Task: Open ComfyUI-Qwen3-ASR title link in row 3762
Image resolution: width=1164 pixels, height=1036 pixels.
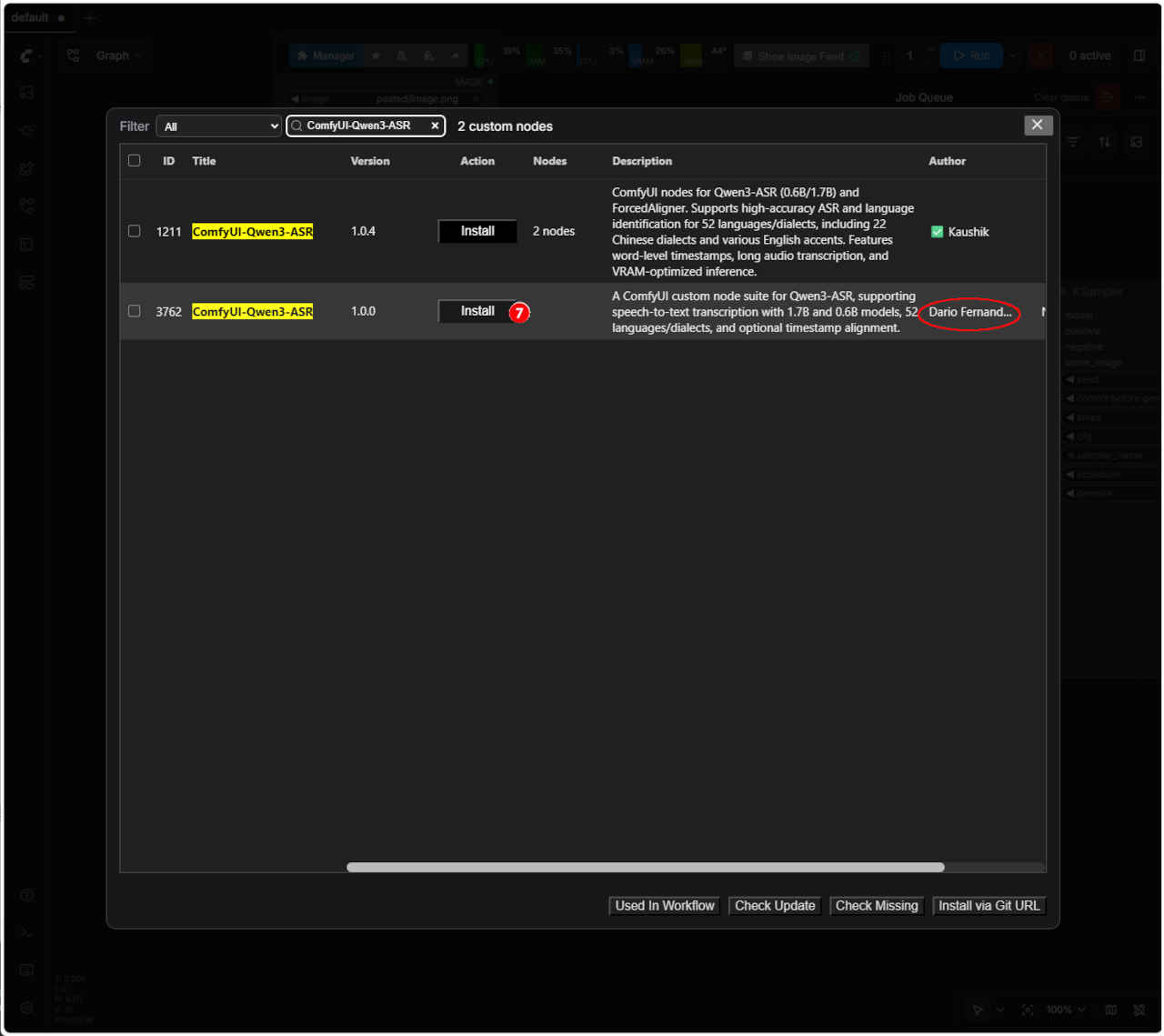Action: point(253,312)
